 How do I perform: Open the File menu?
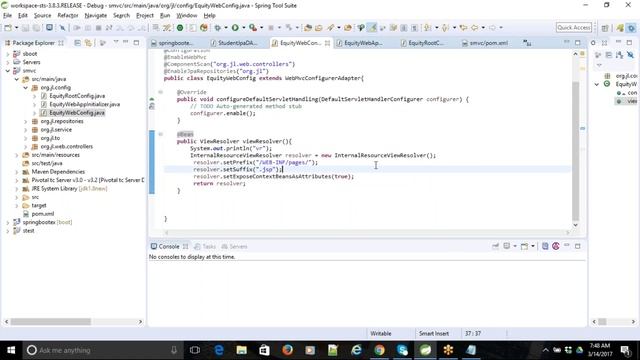(x=7, y=16)
